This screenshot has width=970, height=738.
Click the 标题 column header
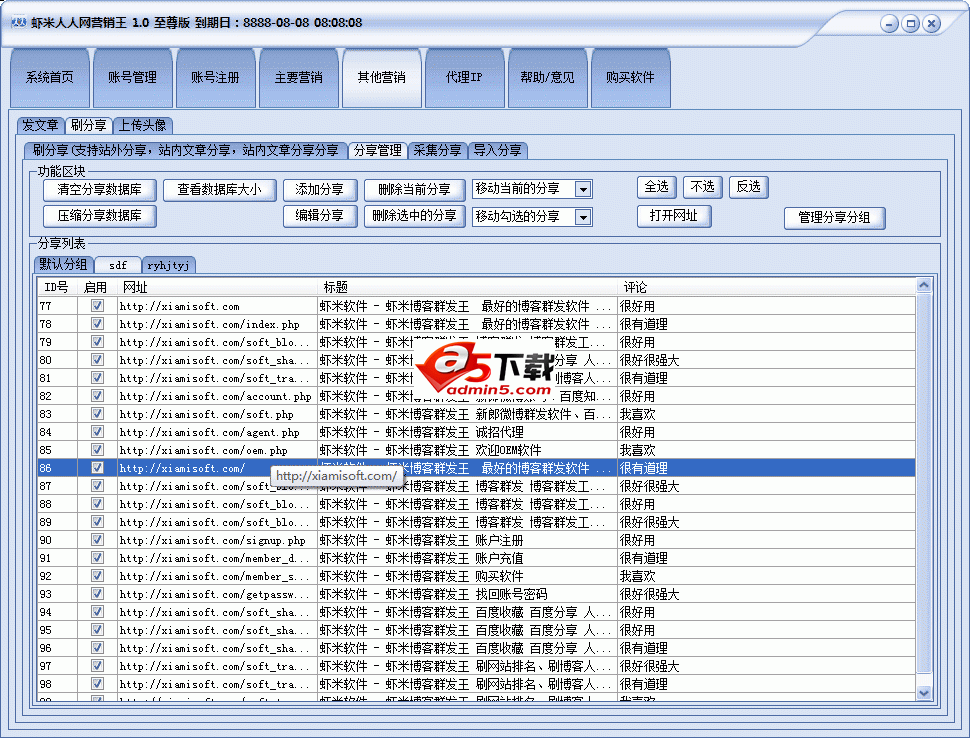pos(467,287)
